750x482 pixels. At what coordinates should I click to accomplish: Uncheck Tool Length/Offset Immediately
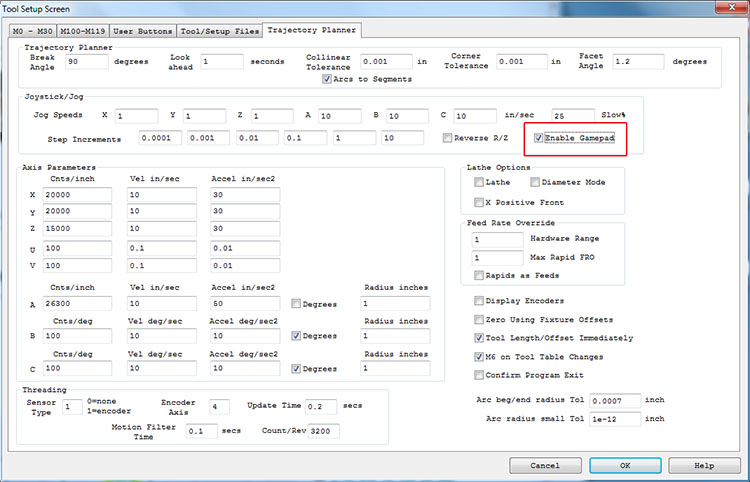pyautogui.click(x=478, y=337)
